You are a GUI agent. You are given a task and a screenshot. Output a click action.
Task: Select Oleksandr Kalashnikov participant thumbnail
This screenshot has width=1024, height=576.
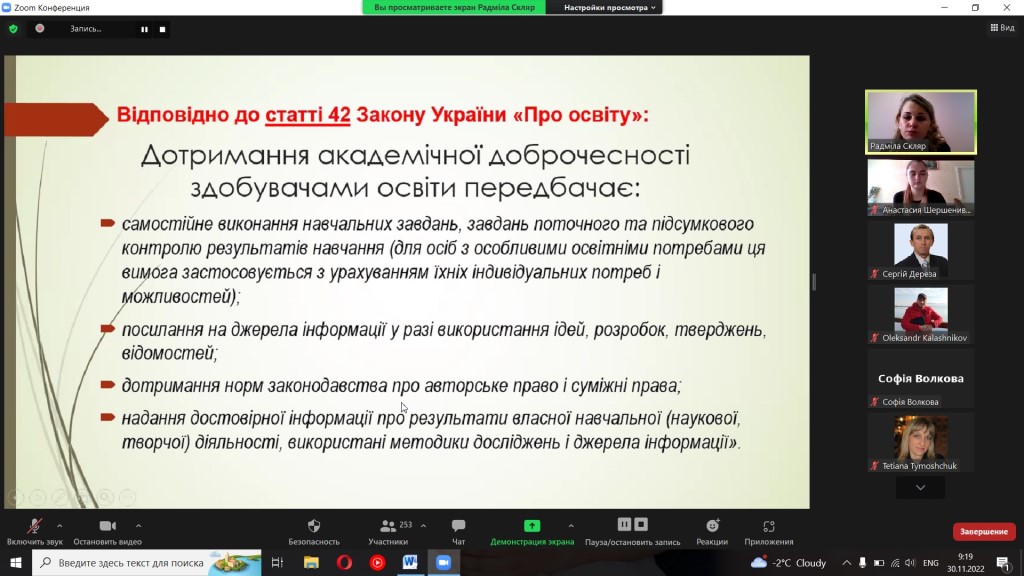[921, 315]
